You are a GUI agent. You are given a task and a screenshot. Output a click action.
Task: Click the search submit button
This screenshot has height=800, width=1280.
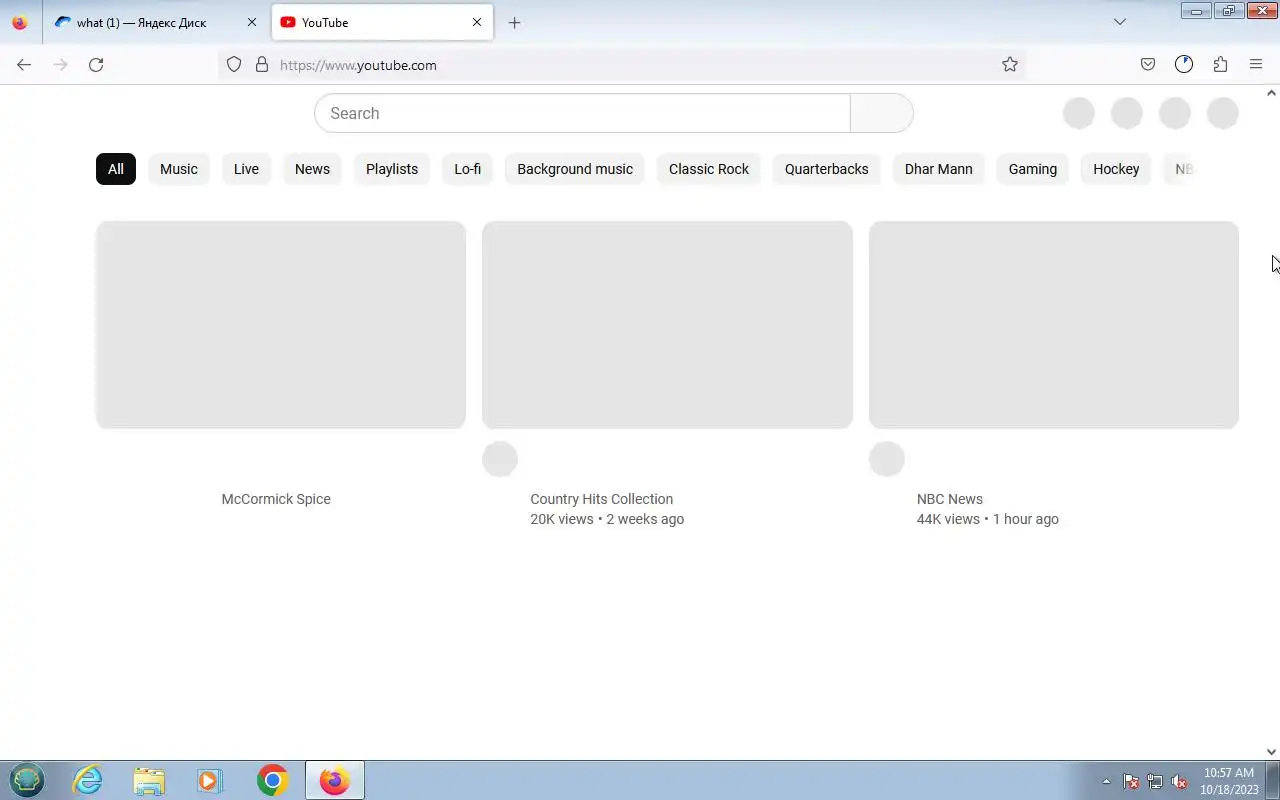click(x=881, y=113)
